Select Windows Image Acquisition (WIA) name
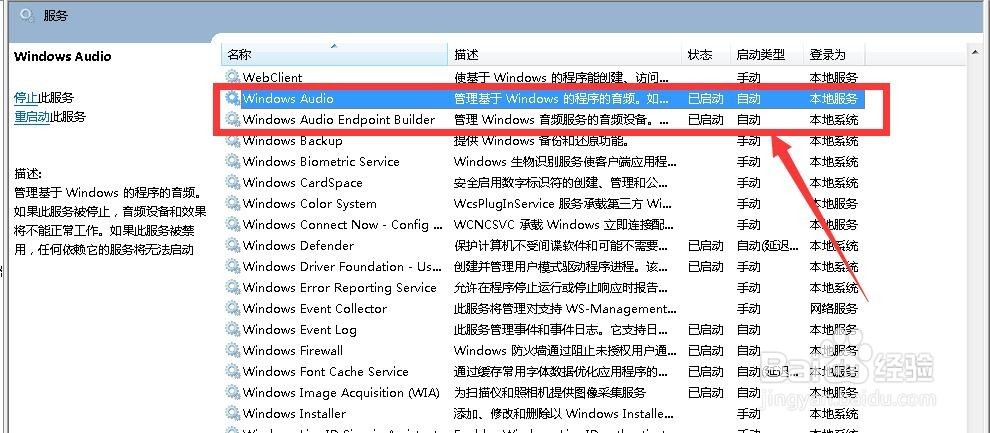 (x=341, y=392)
